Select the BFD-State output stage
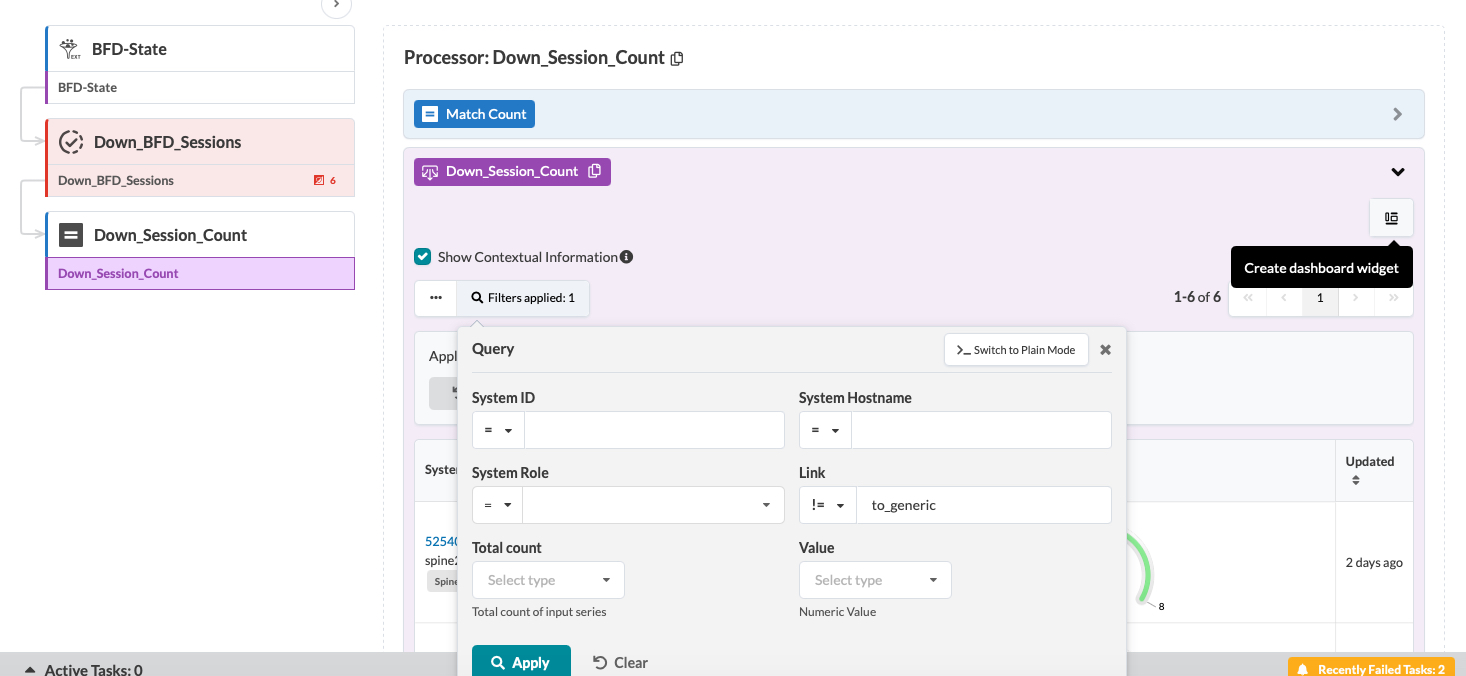Screen dimensions: 1466x676 pos(200,88)
